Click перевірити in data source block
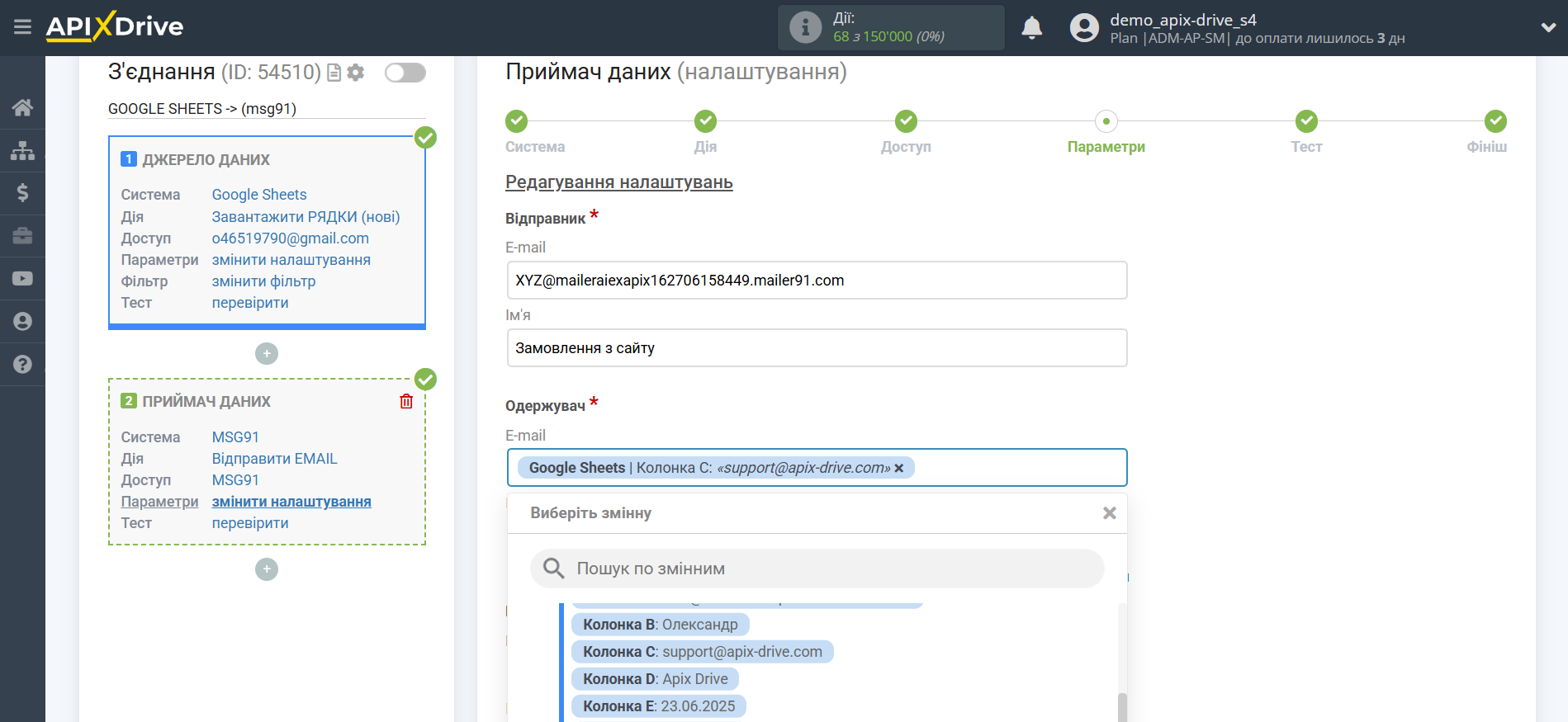The image size is (1568, 722). (250, 303)
